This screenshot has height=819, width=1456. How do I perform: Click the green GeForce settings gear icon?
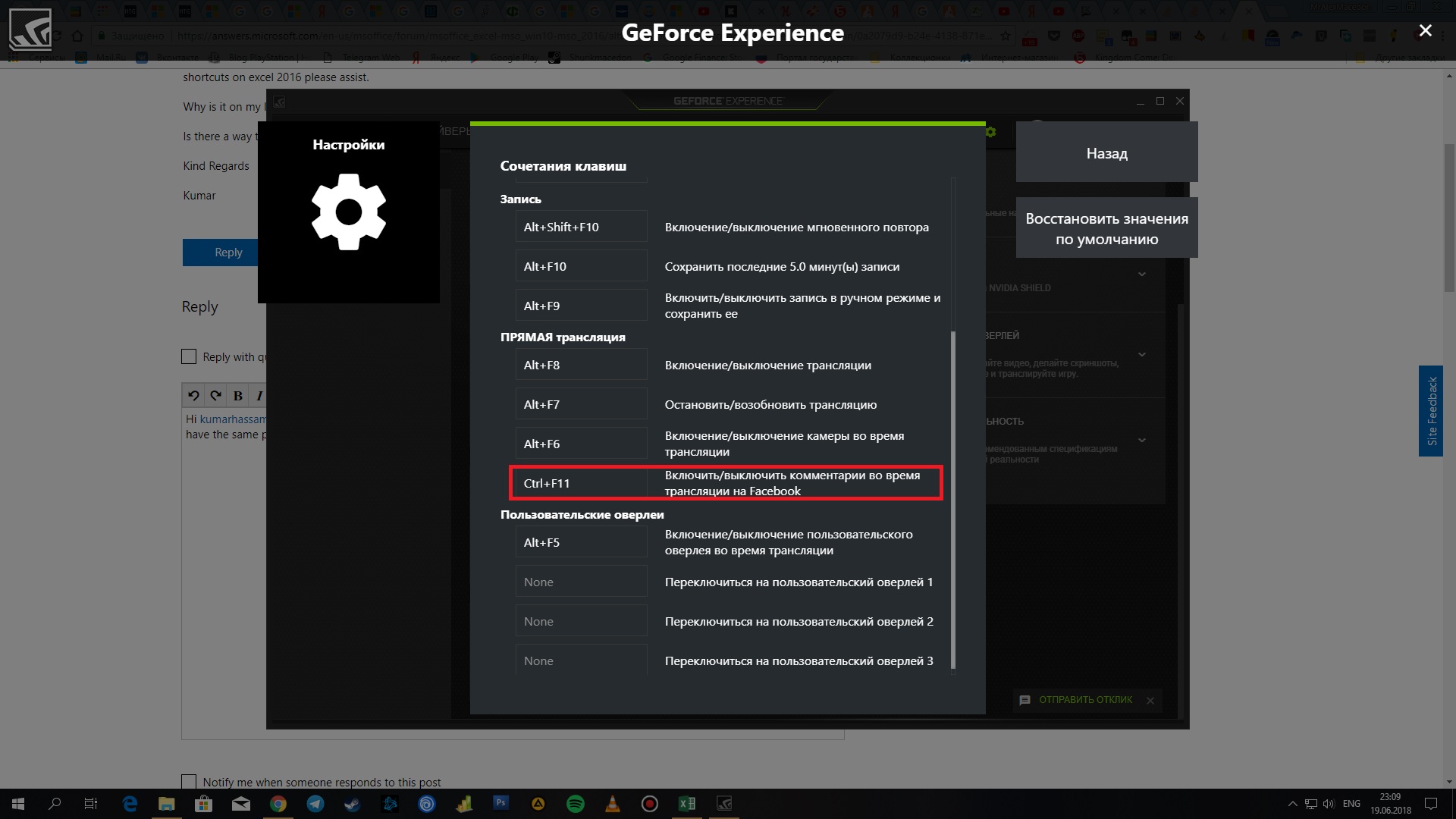point(991,132)
